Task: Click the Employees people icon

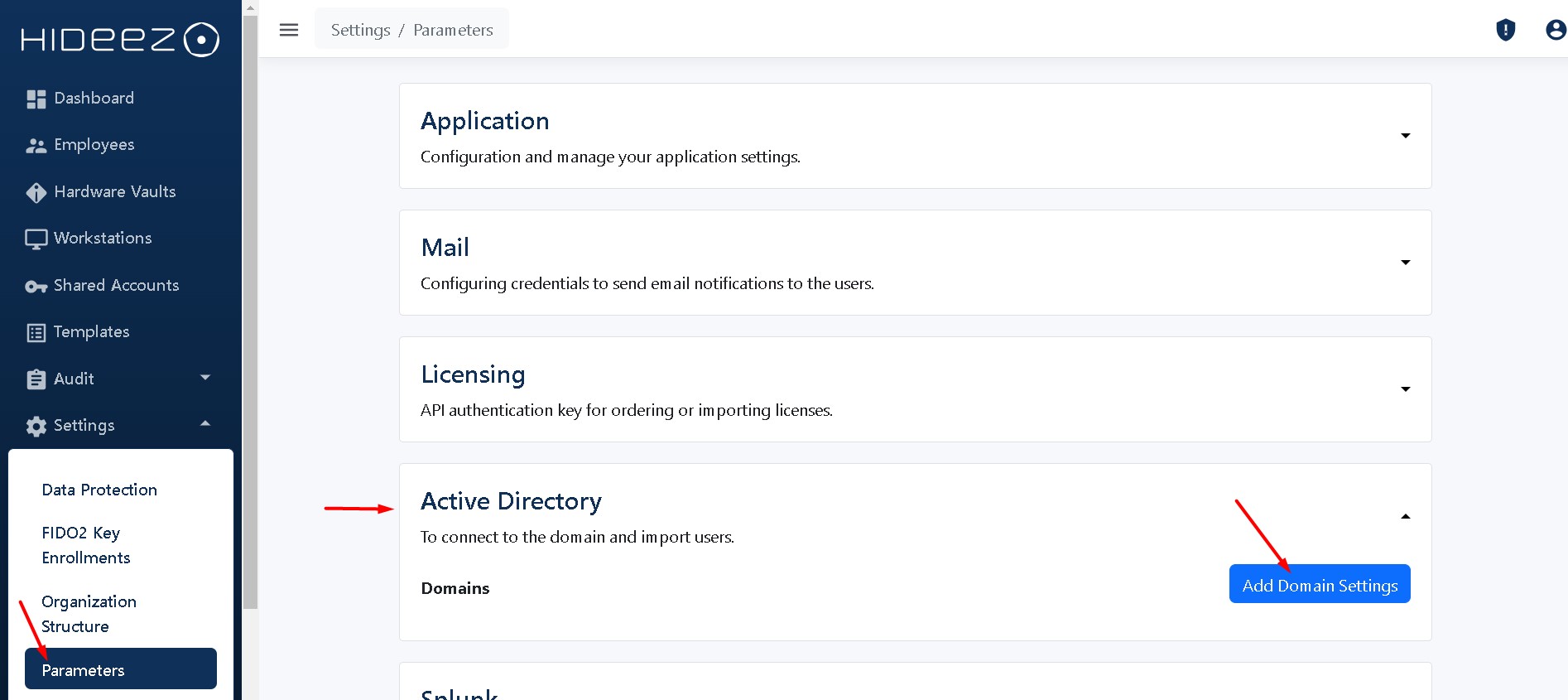Action: (x=36, y=146)
